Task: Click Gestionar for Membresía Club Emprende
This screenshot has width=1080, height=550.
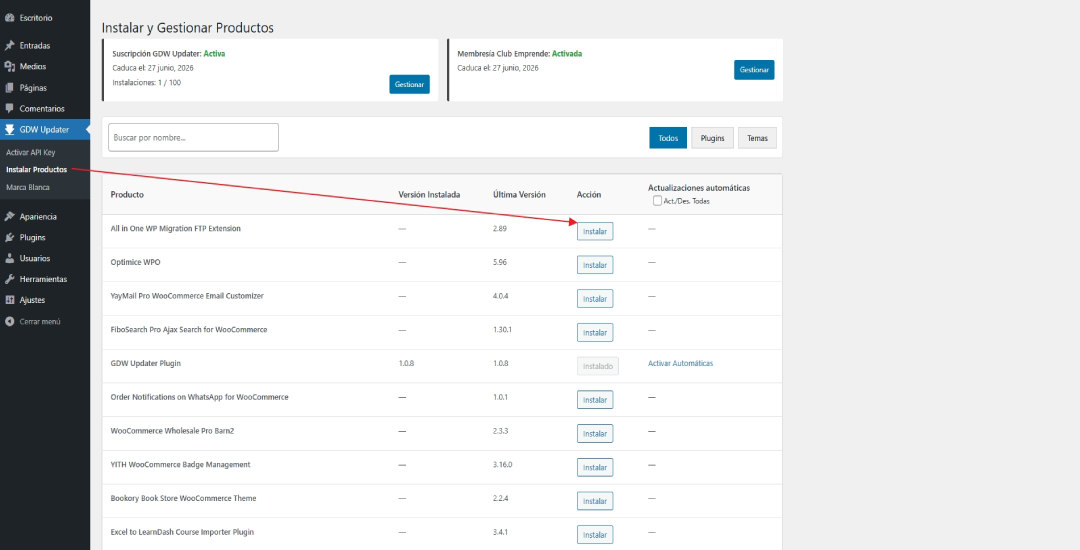Action: click(x=754, y=70)
